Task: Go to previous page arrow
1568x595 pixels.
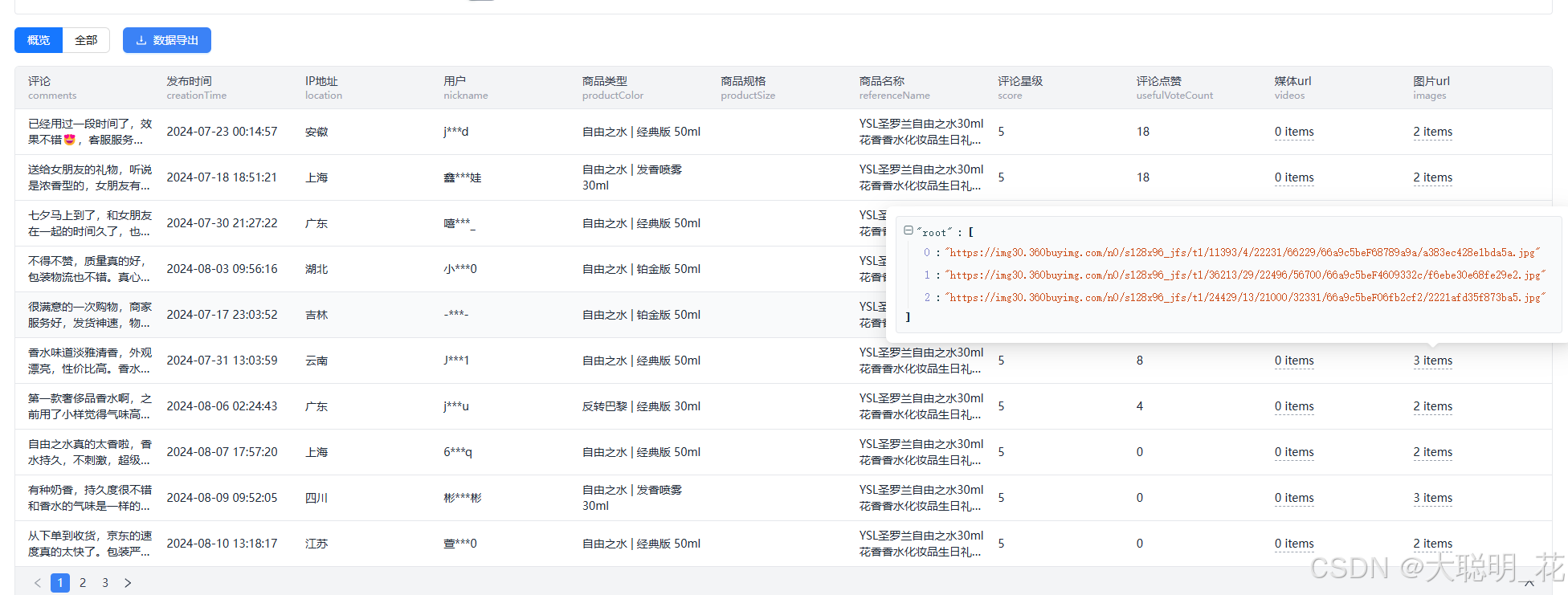Action: point(38,583)
